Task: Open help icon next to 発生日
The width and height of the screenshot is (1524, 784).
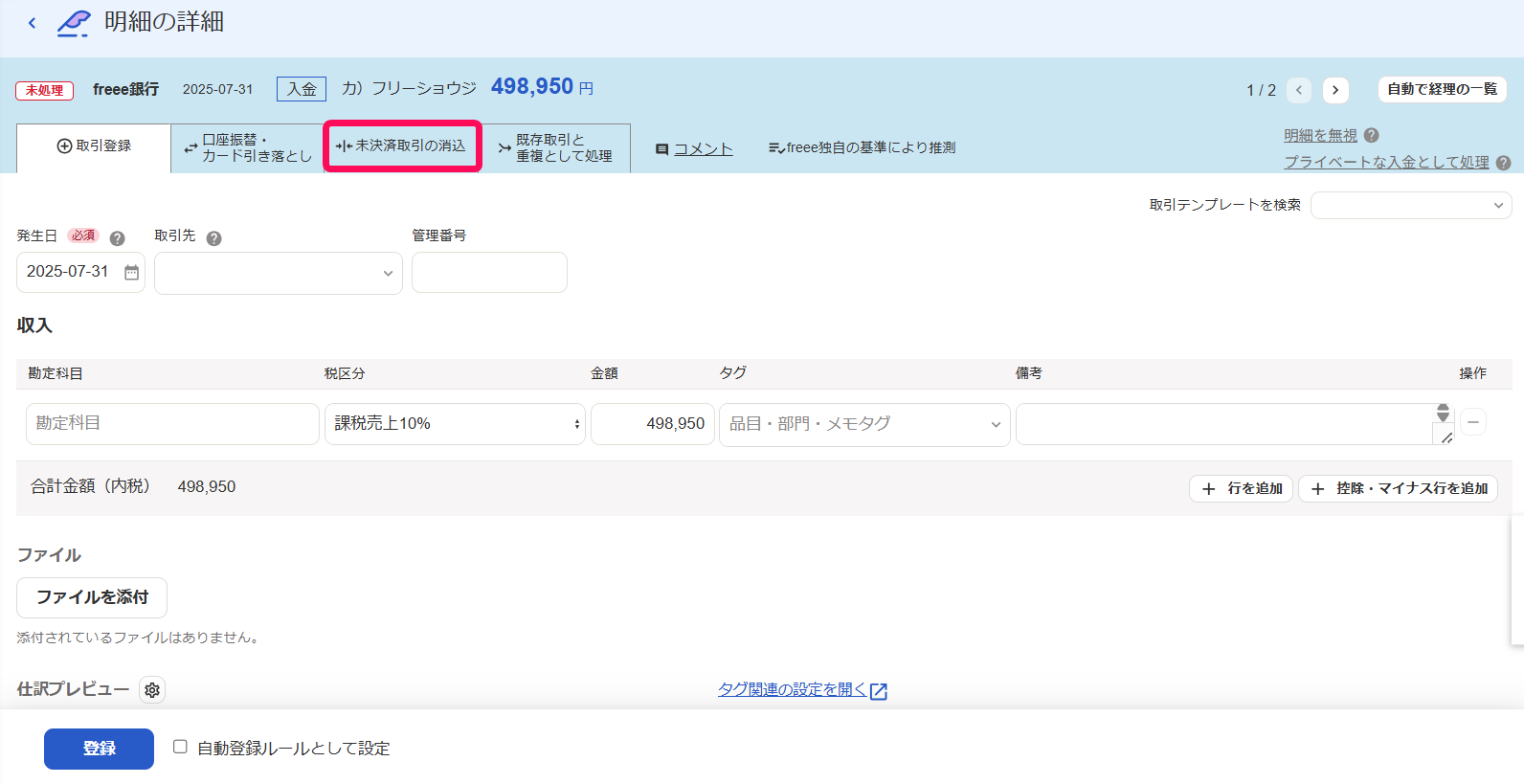Action: point(118,238)
